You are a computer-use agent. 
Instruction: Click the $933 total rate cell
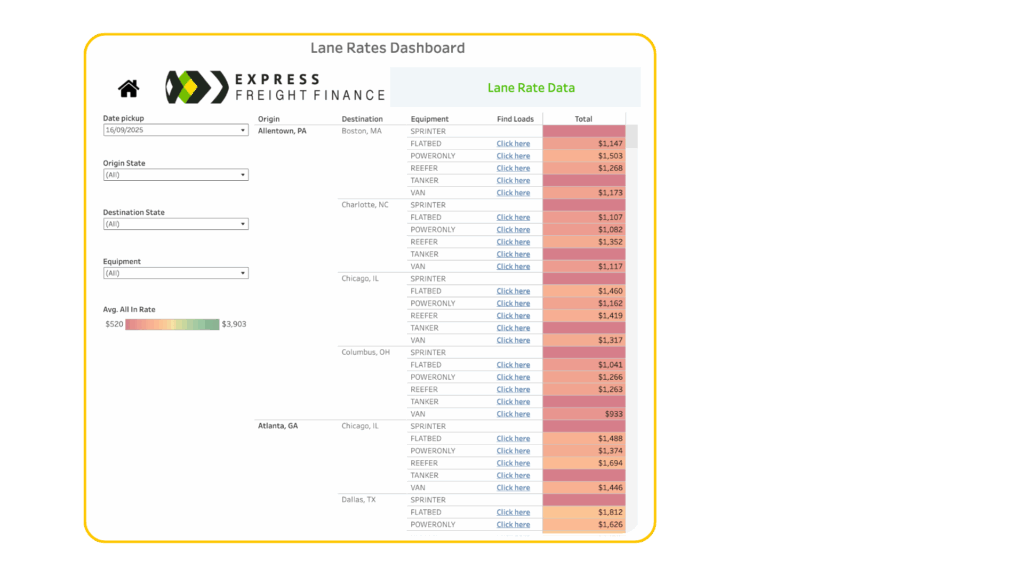[584, 414]
